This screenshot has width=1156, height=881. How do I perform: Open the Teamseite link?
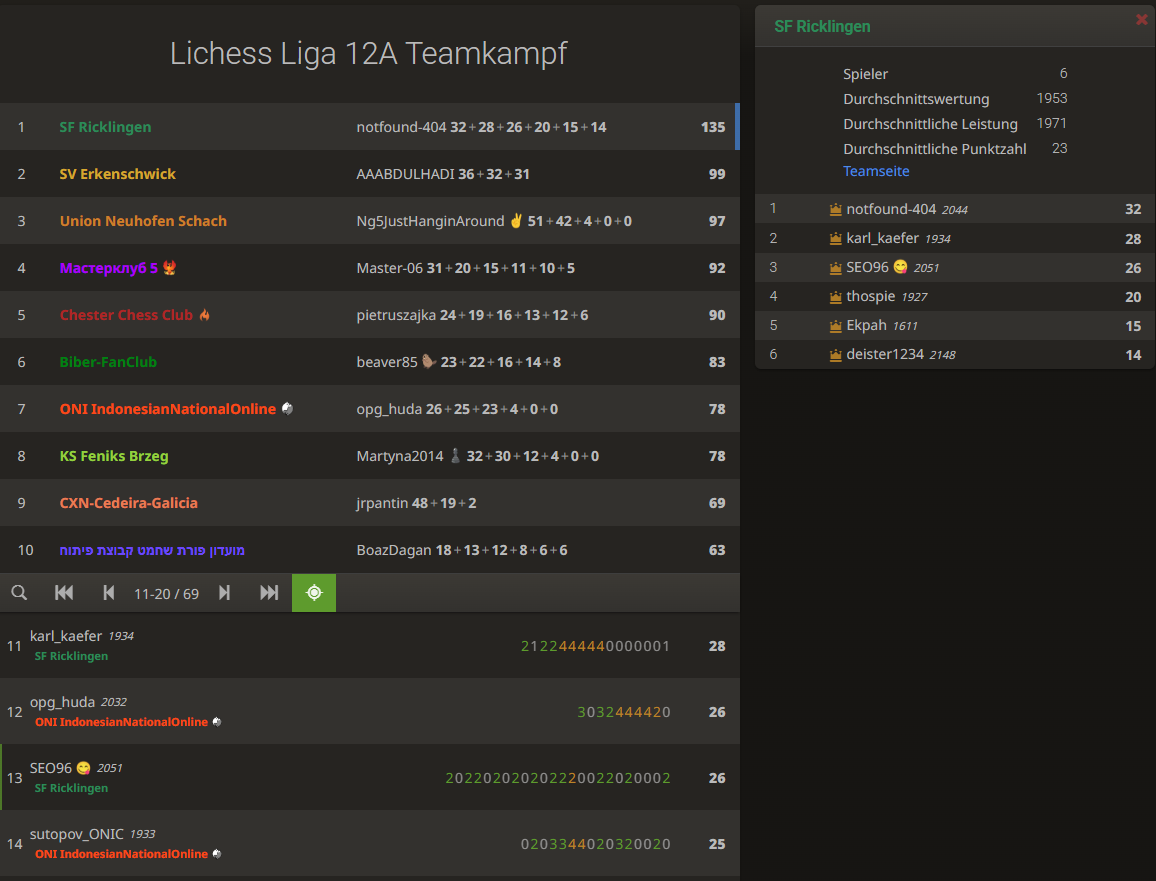[x=876, y=171]
